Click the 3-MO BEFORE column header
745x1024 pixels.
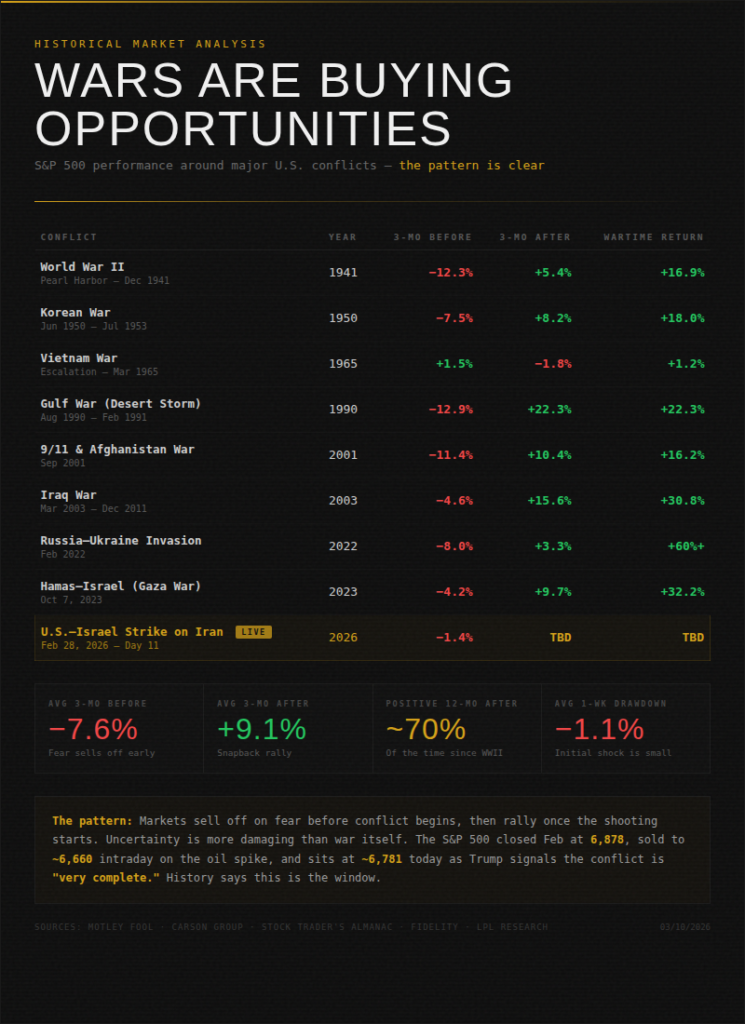[x=432, y=237]
